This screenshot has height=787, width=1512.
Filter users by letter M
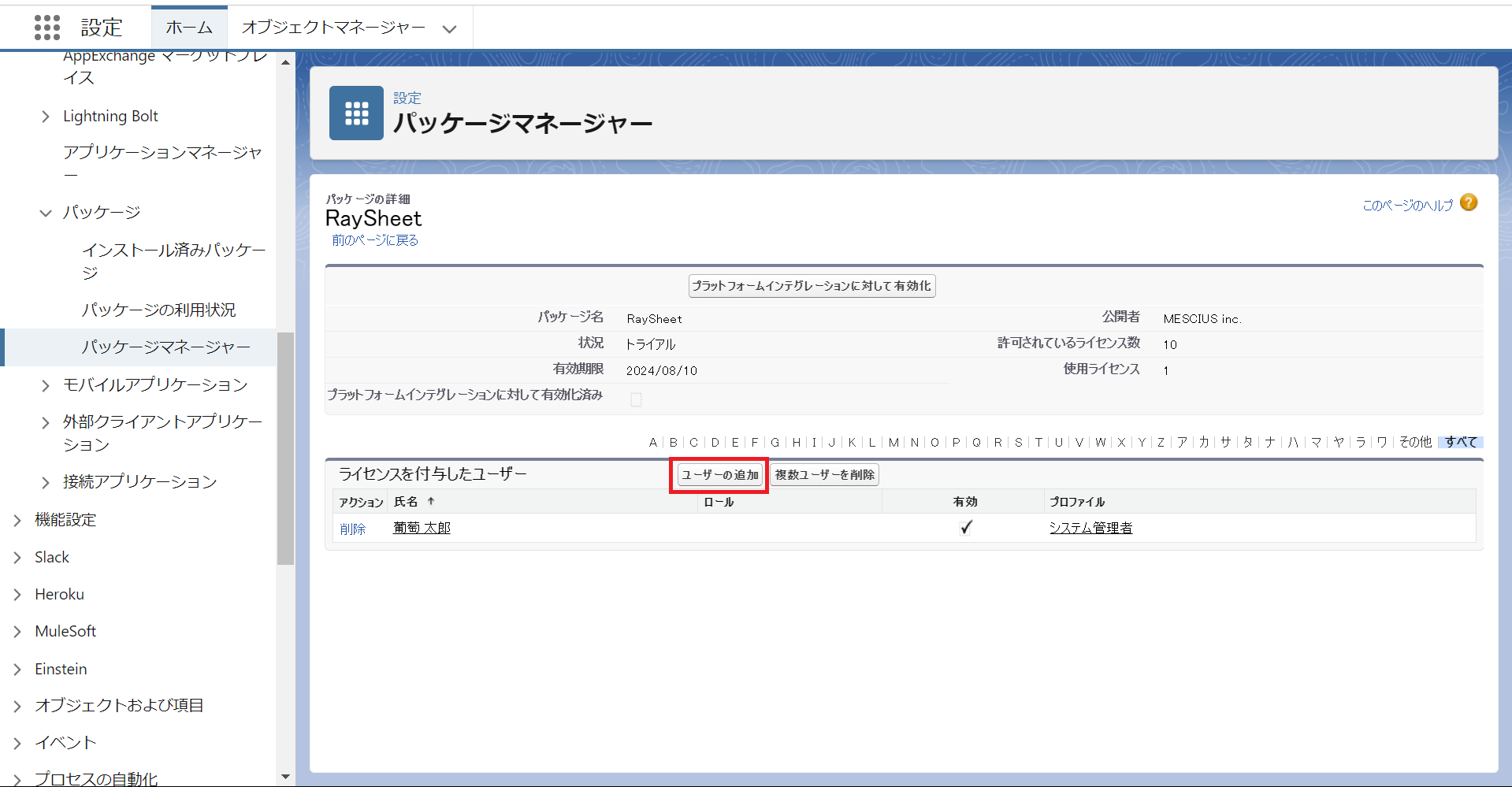tap(893, 443)
